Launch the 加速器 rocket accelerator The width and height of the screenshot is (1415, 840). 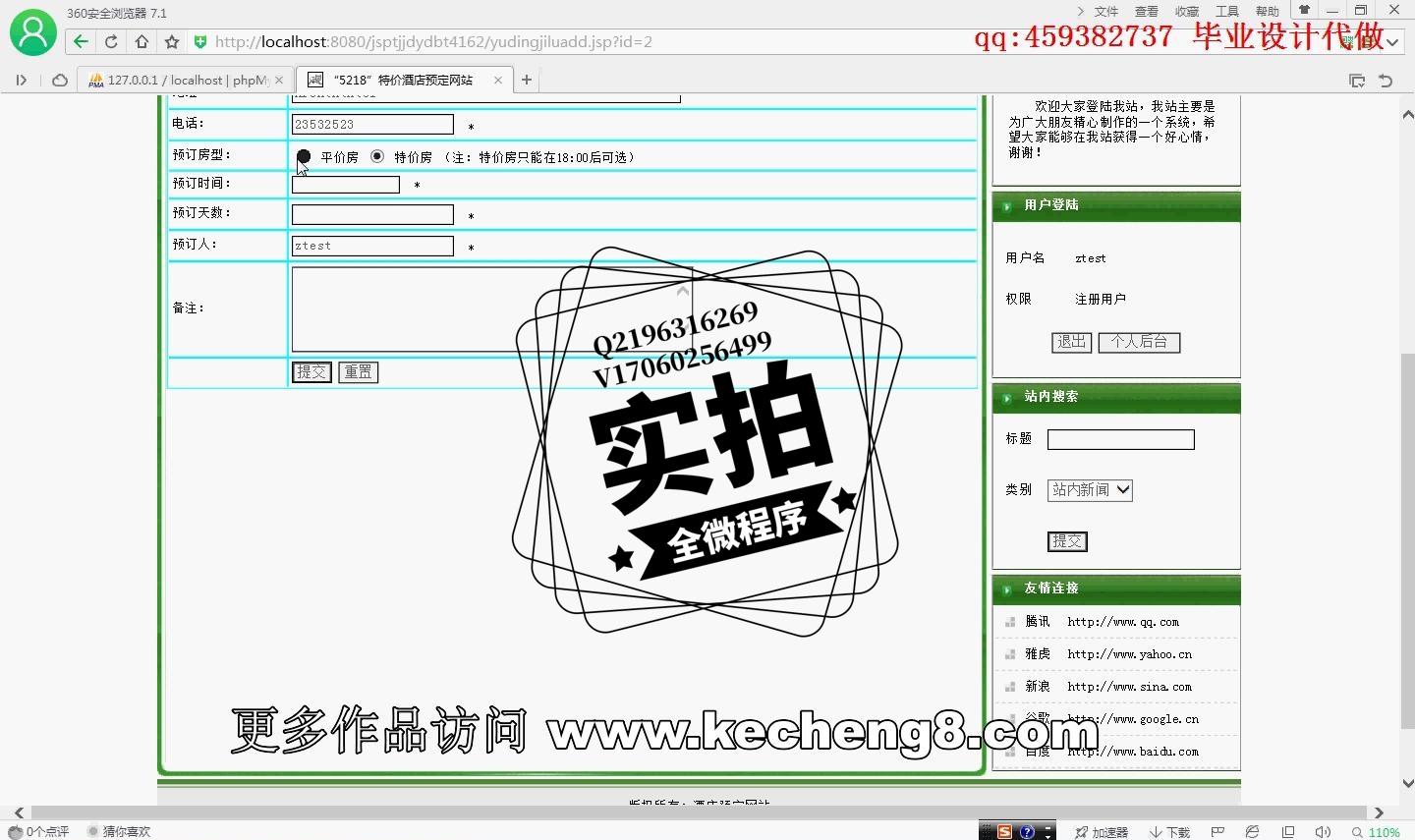coord(1102,832)
